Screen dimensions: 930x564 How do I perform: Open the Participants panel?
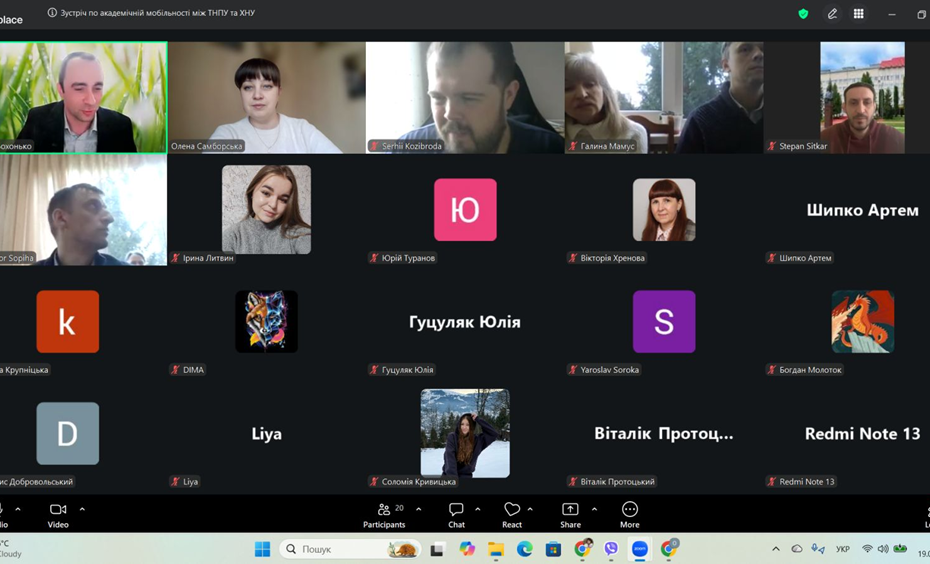[x=384, y=514]
